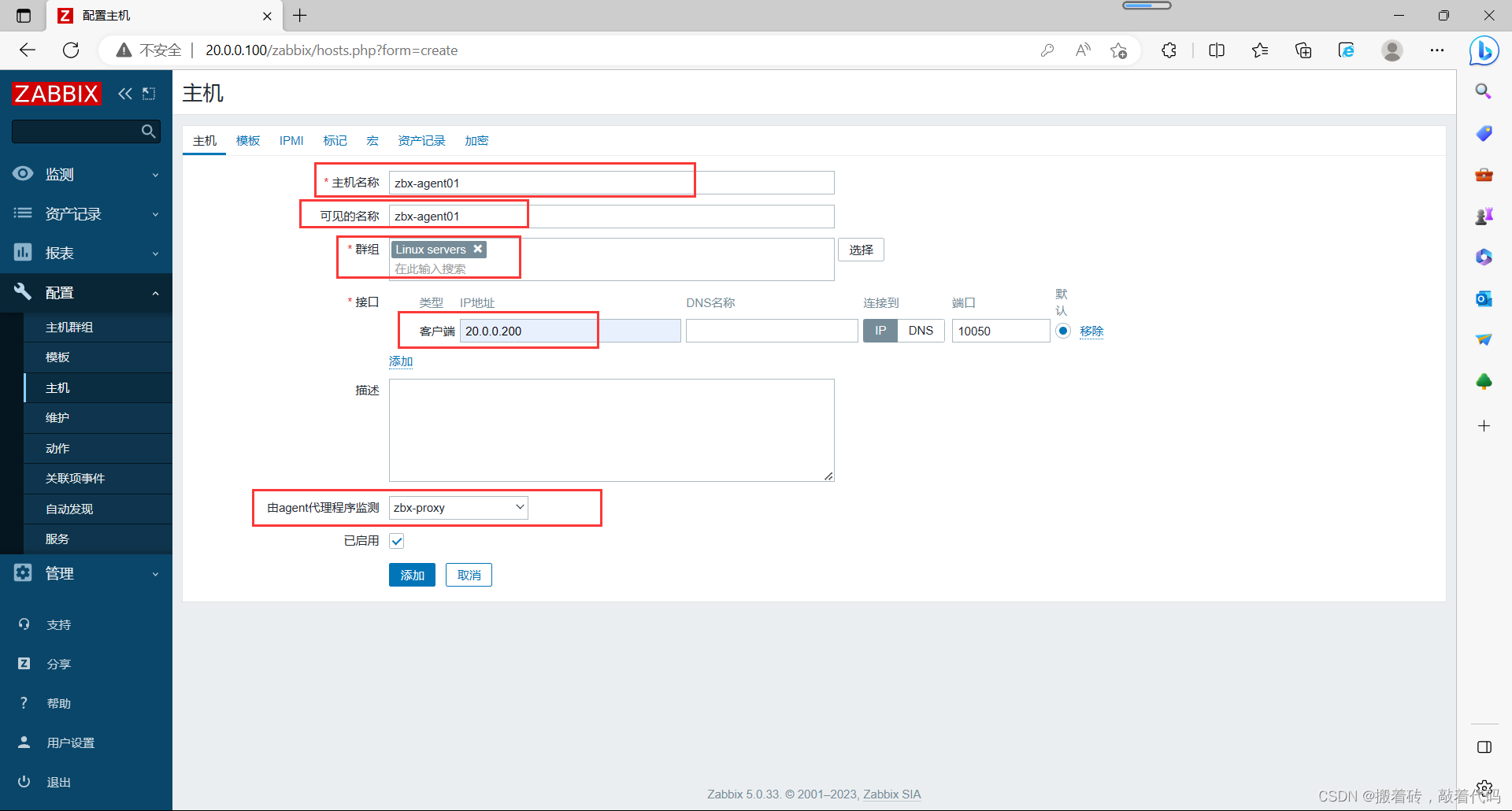The width and height of the screenshot is (1512, 811).
Task: Add this page to favorites star icon
Action: [1118, 50]
